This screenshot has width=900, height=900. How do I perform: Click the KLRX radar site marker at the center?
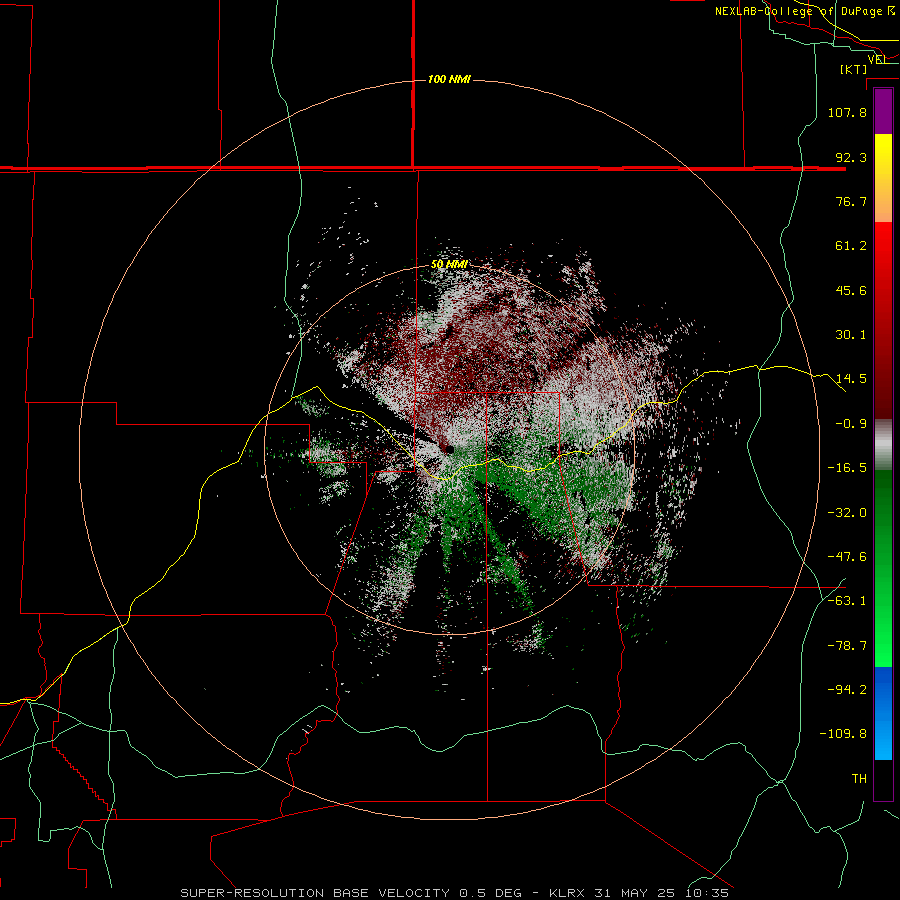[x=448, y=449]
